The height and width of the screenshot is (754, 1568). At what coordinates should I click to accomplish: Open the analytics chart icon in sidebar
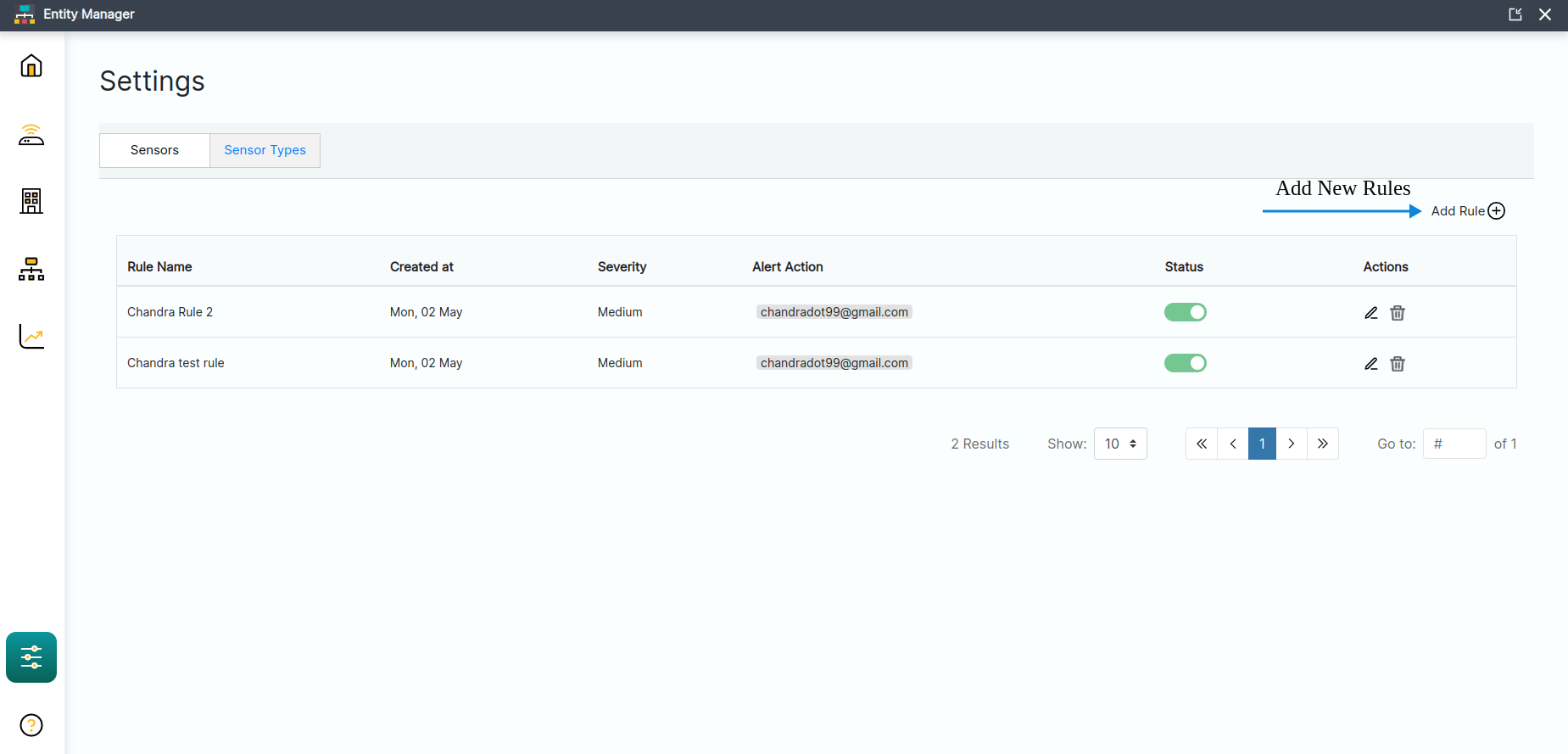click(31, 337)
